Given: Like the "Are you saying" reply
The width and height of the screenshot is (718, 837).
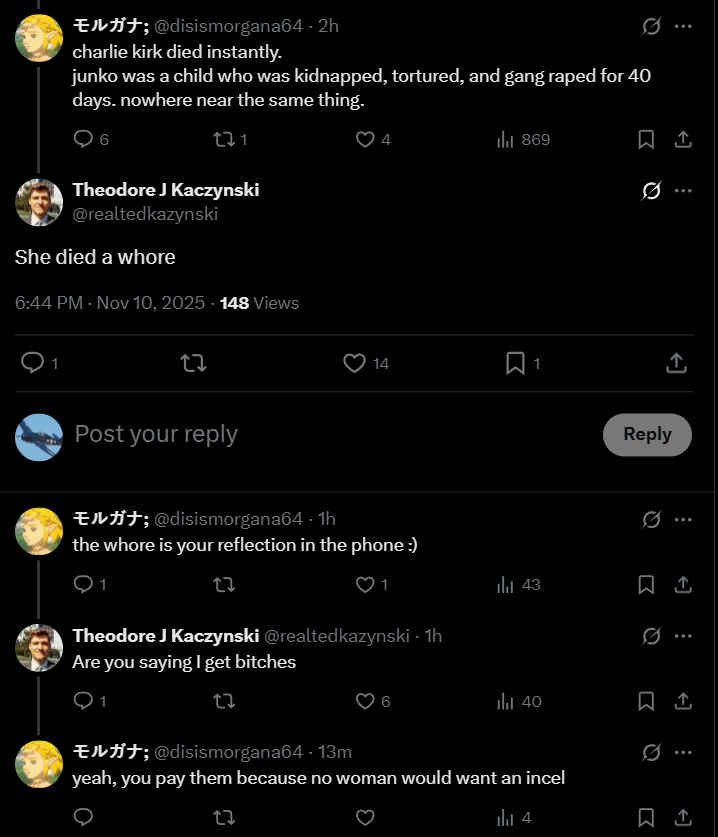Looking at the screenshot, I should [366, 702].
